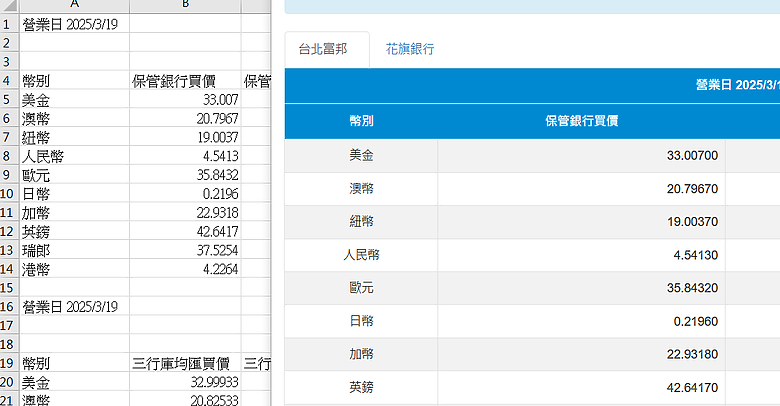
Task: Click 歐元 in the web table
Action: pyautogui.click(x=361, y=288)
